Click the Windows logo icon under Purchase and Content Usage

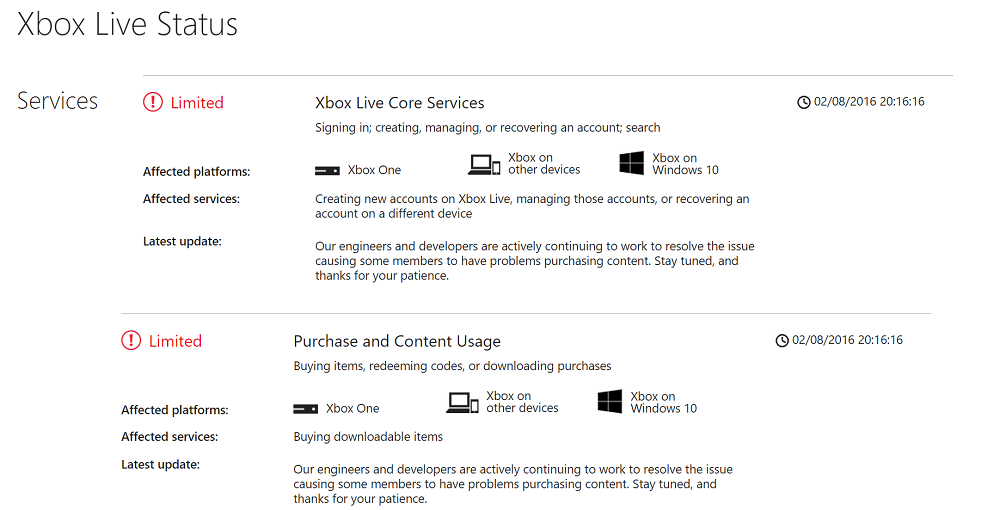point(610,402)
